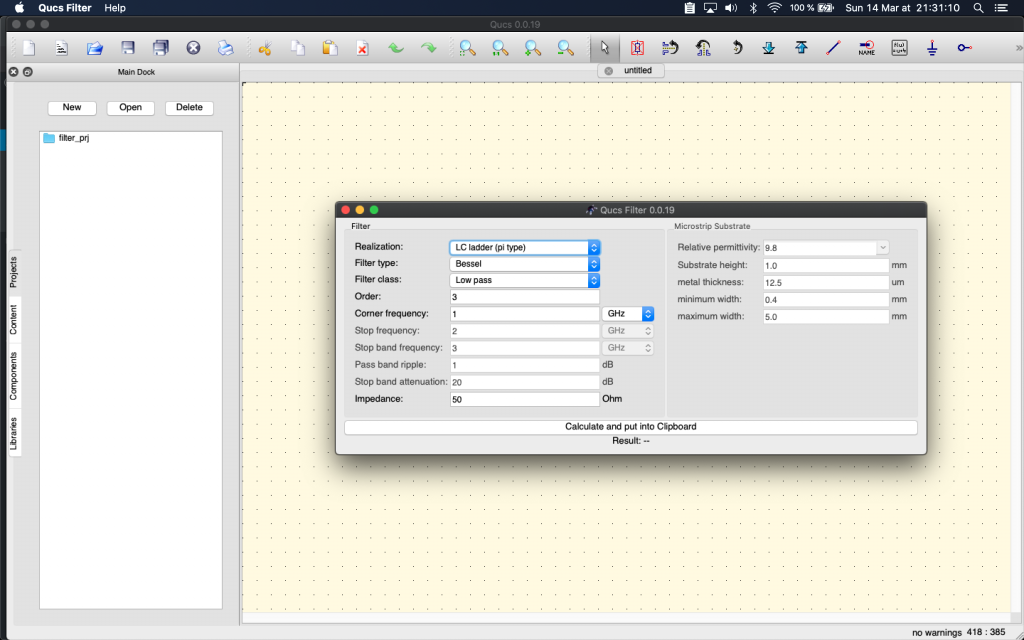Click the Order input field

(524, 297)
